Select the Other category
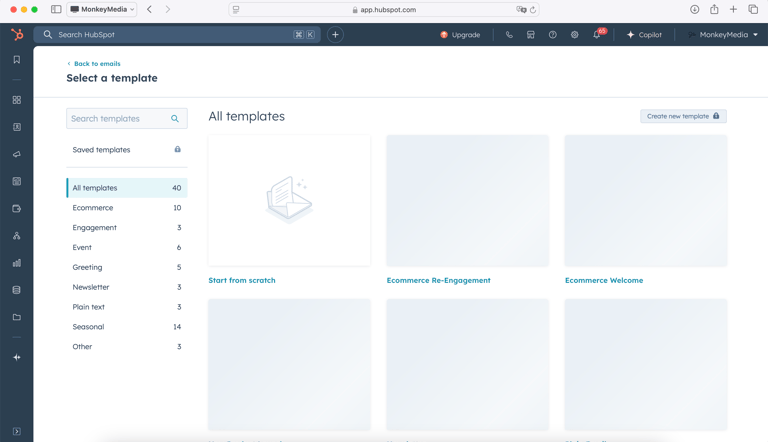This screenshot has width=768, height=442. pos(127,346)
